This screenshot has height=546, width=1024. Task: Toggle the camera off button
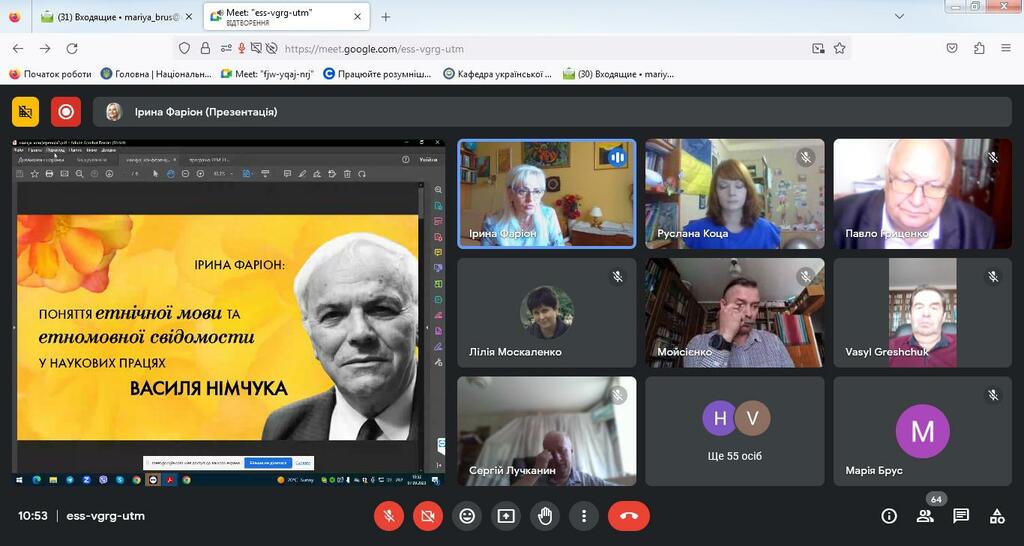(x=428, y=516)
